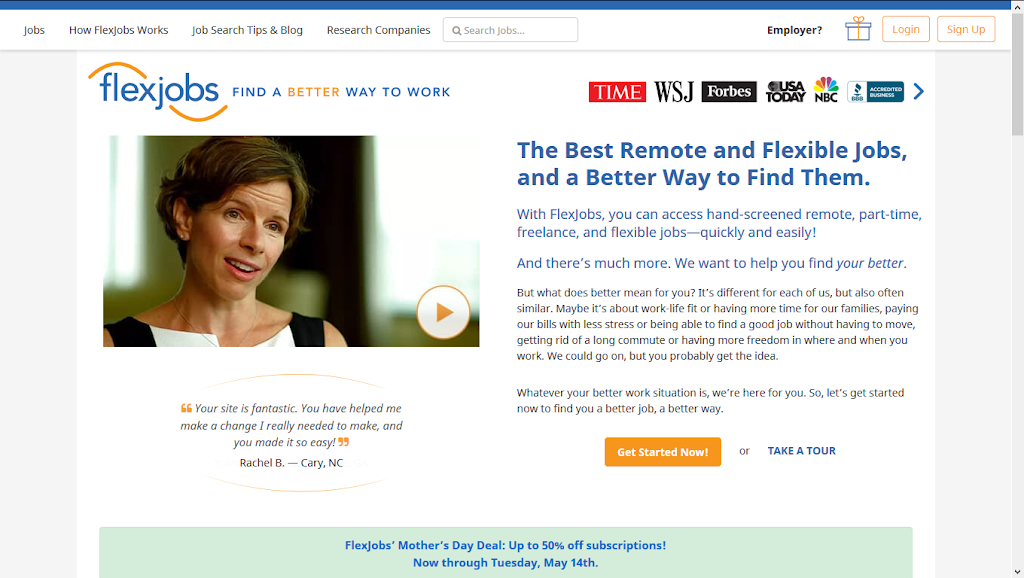Screen dimensions: 1024x578
Task: Click the BBB Accredited Business badge
Action: (x=876, y=92)
